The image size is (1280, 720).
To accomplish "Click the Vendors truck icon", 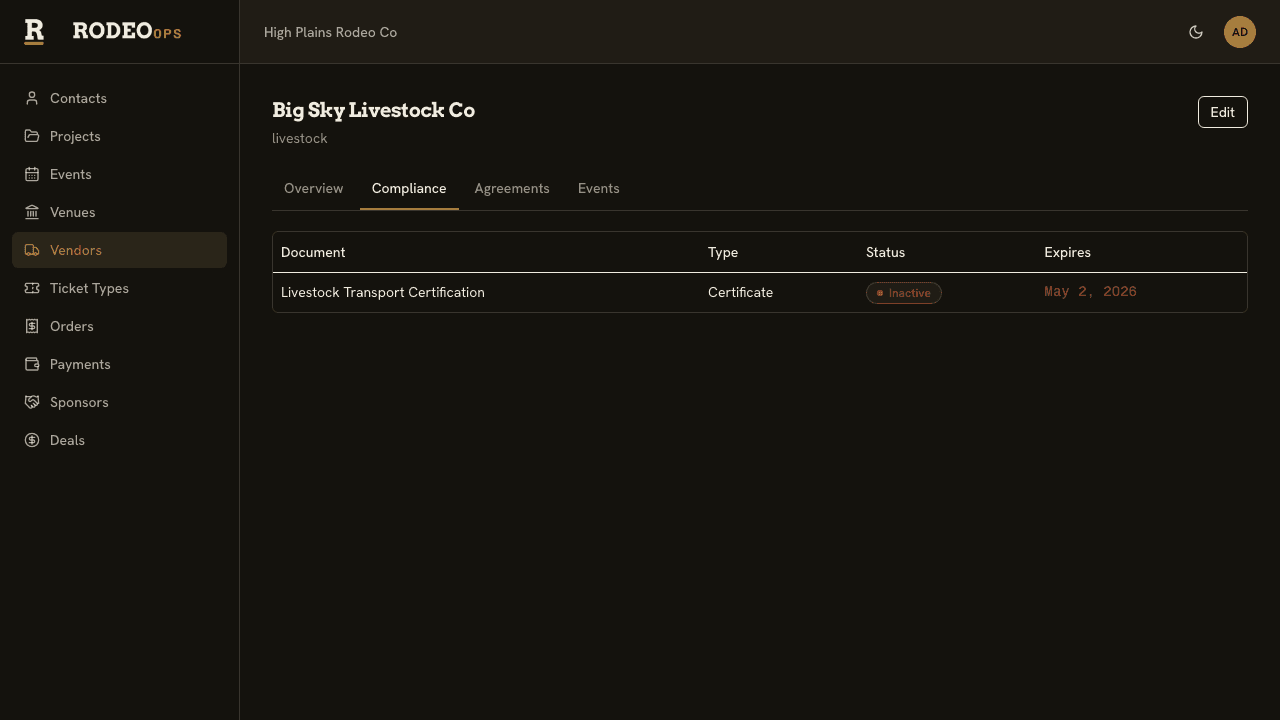I will click(32, 250).
